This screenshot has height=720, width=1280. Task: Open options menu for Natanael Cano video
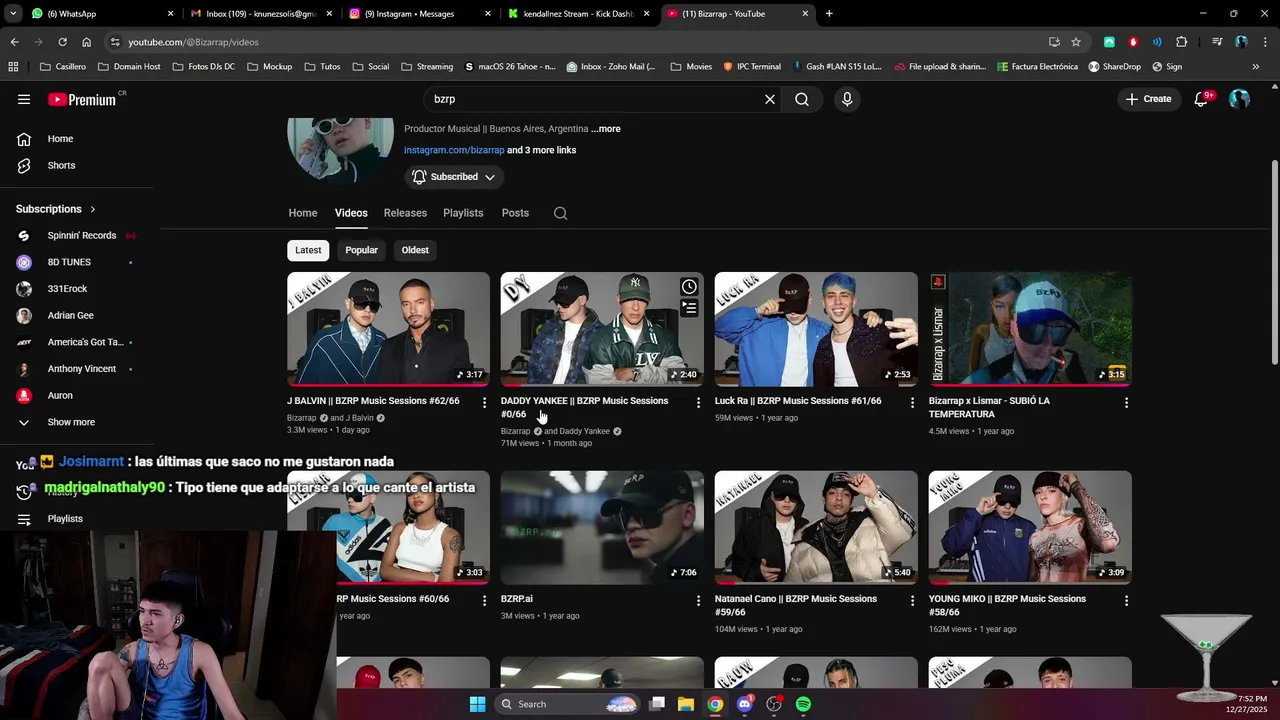point(911,600)
